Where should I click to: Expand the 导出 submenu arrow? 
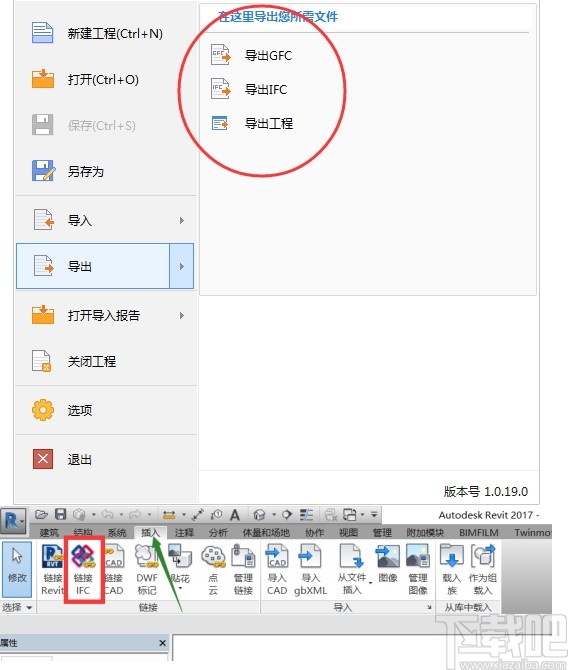click(182, 266)
